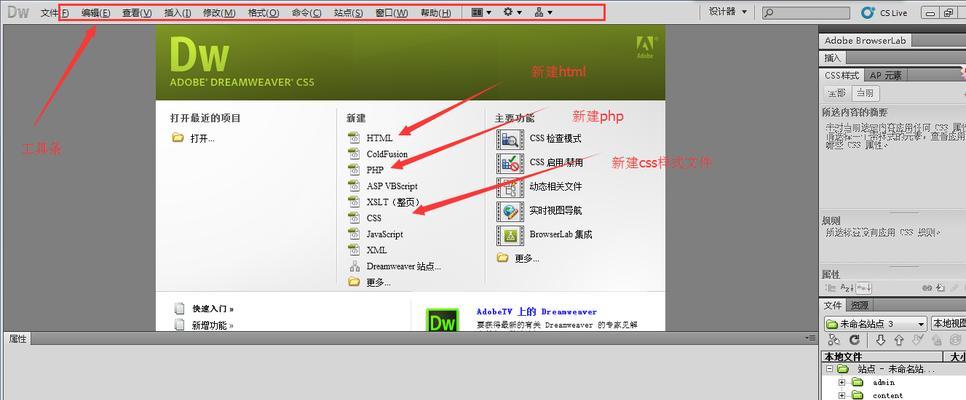This screenshot has height=400, width=966.
Task: Create a new ASP VBScript document
Action: coord(383,186)
